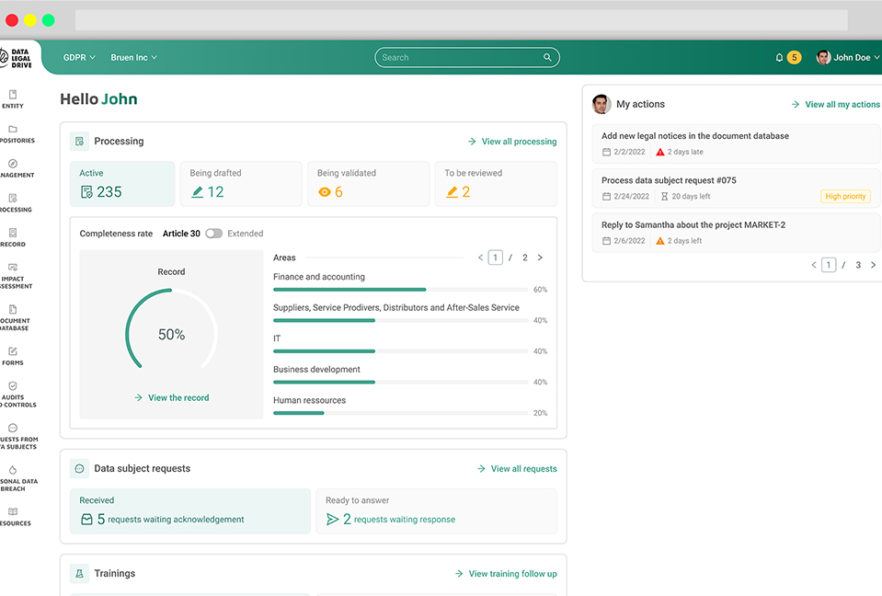Select the Being validated tile
882x596 pixels.
click(x=367, y=184)
